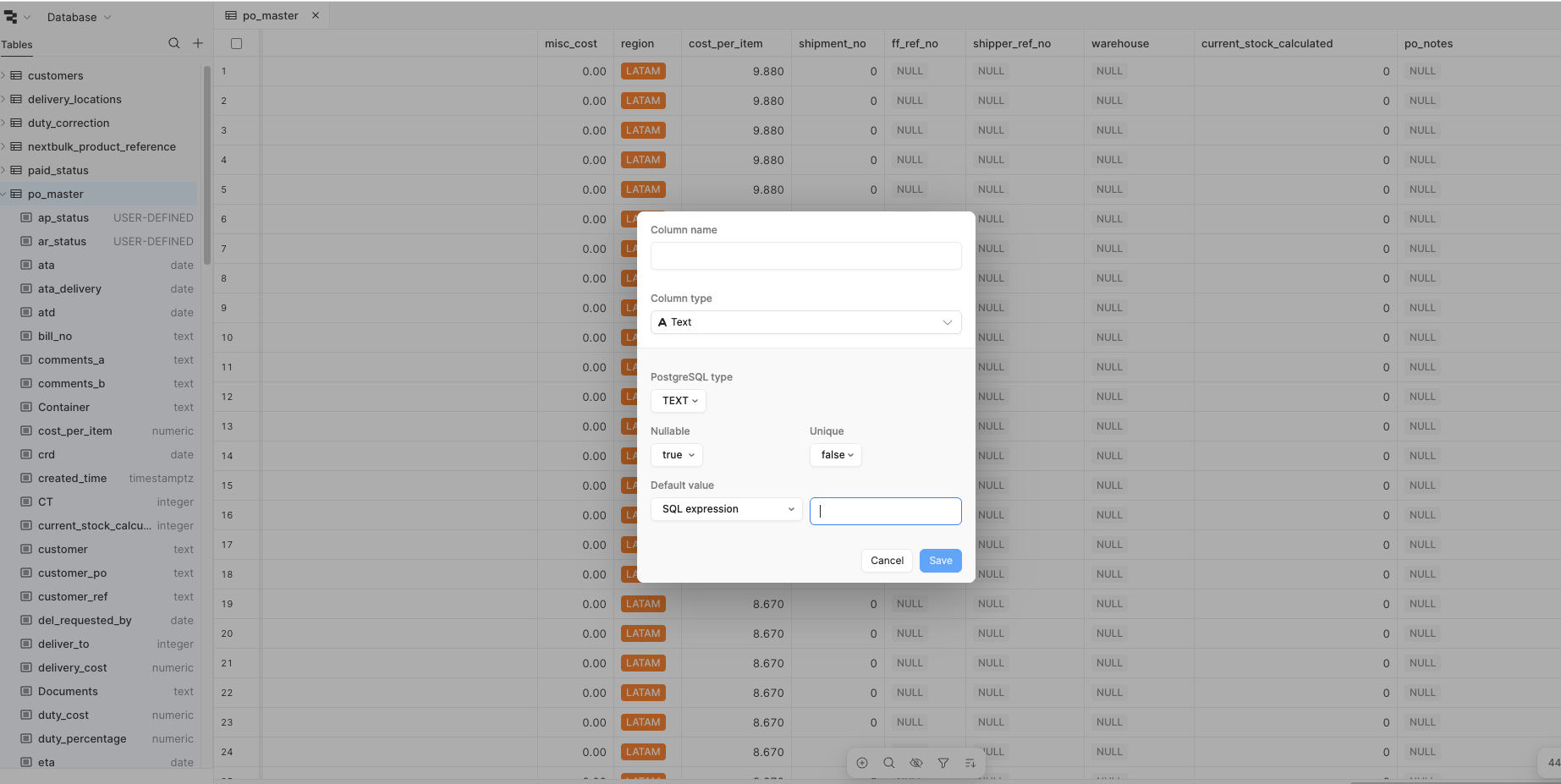Switch to the Tables tab
The width and height of the screenshot is (1561, 784).
coord(17,45)
